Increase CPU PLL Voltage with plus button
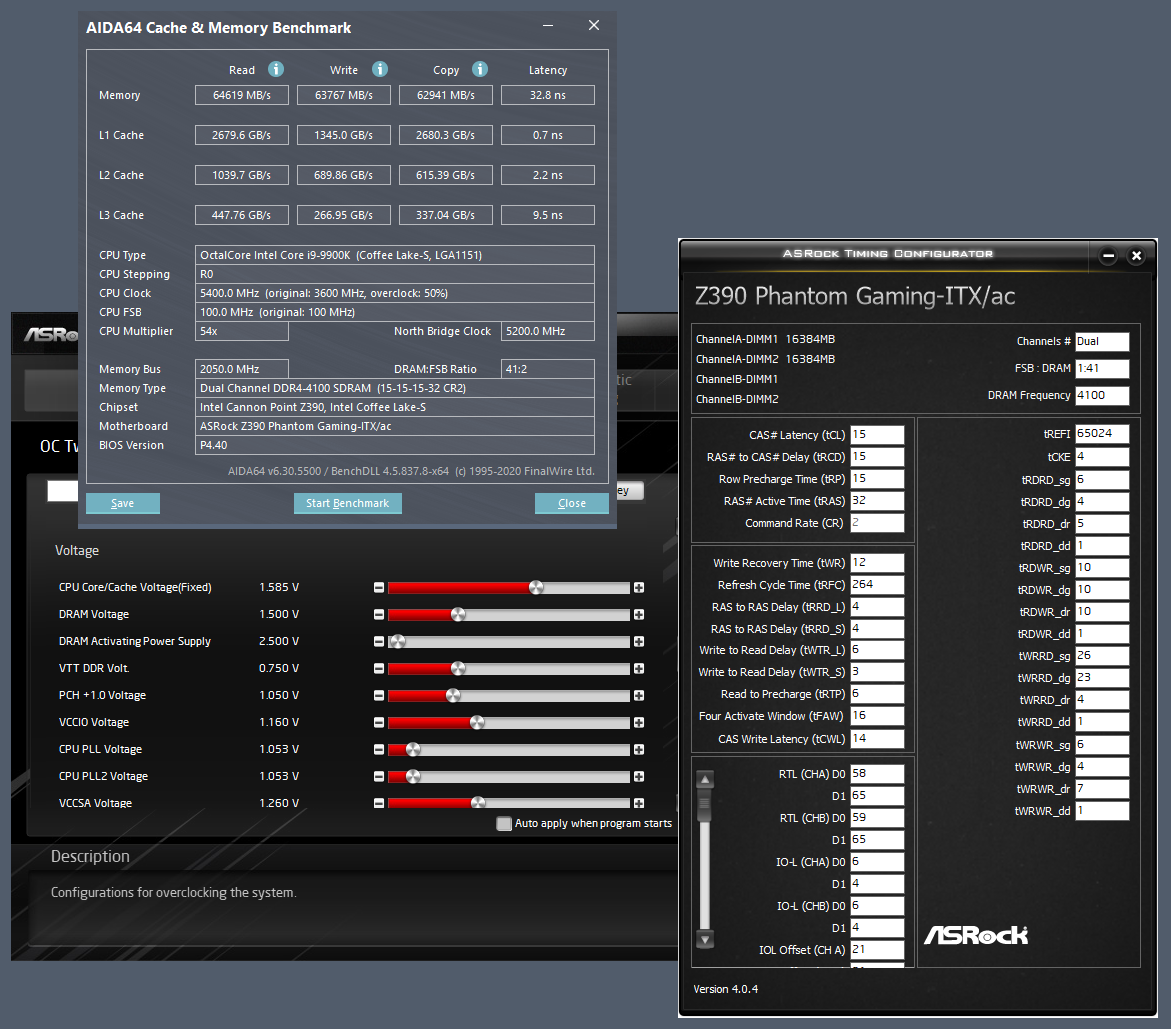 (x=639, y=749)
